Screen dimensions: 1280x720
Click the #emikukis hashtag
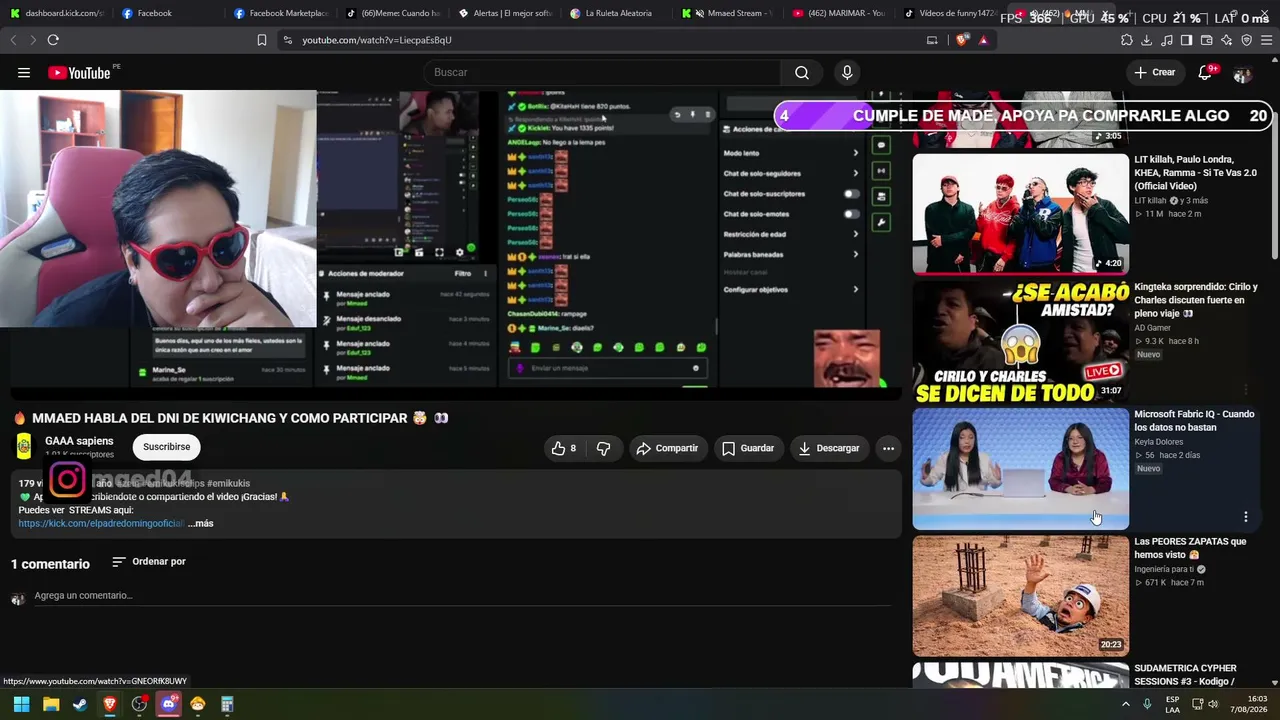(x=229, y=484)
